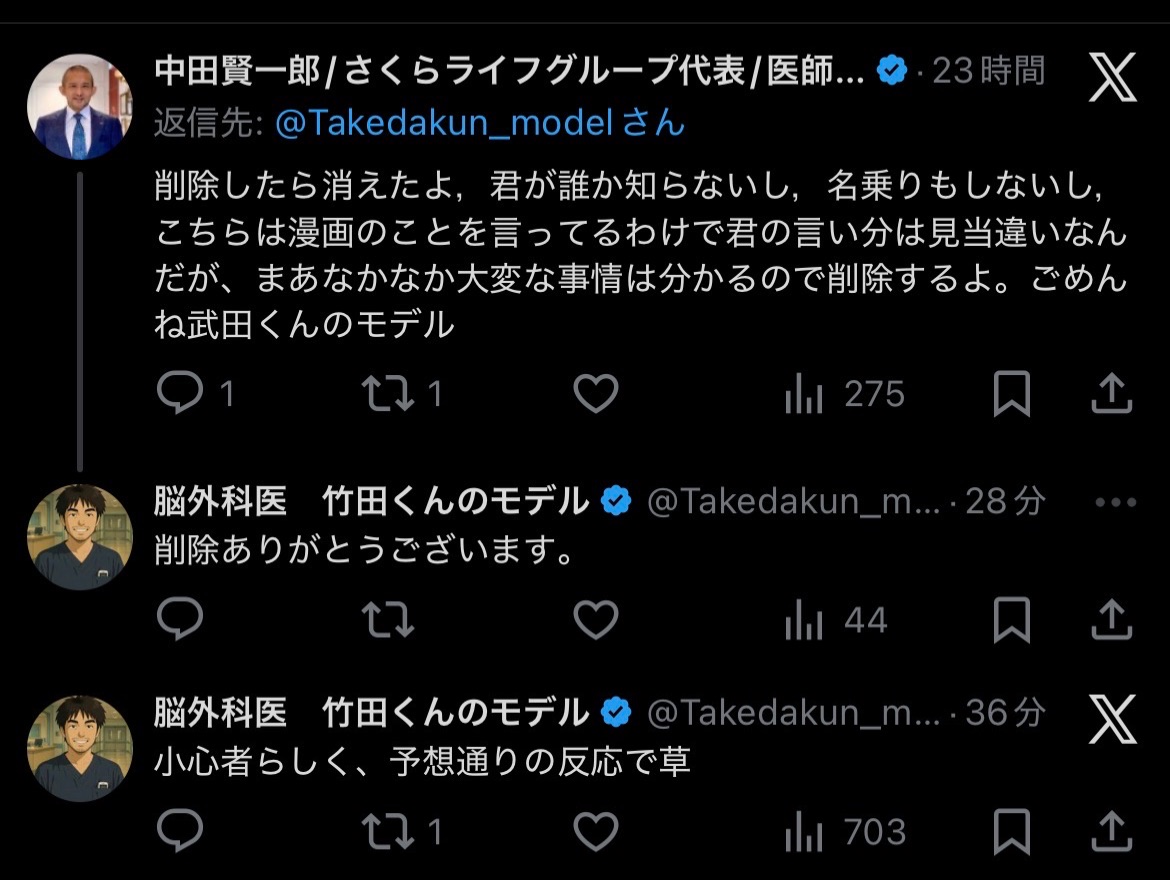The image size is (1170, 880).
Task: Share the 削除ありがとうございます post
Action: pos(1111,621)
